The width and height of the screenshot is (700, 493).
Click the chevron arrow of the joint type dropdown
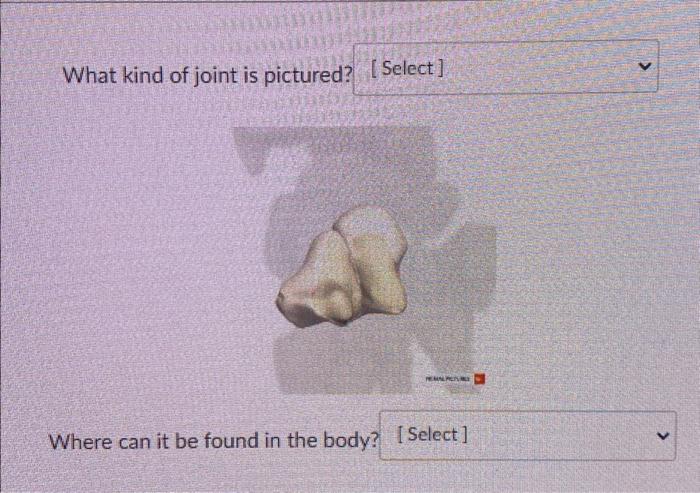pos(645,67)
